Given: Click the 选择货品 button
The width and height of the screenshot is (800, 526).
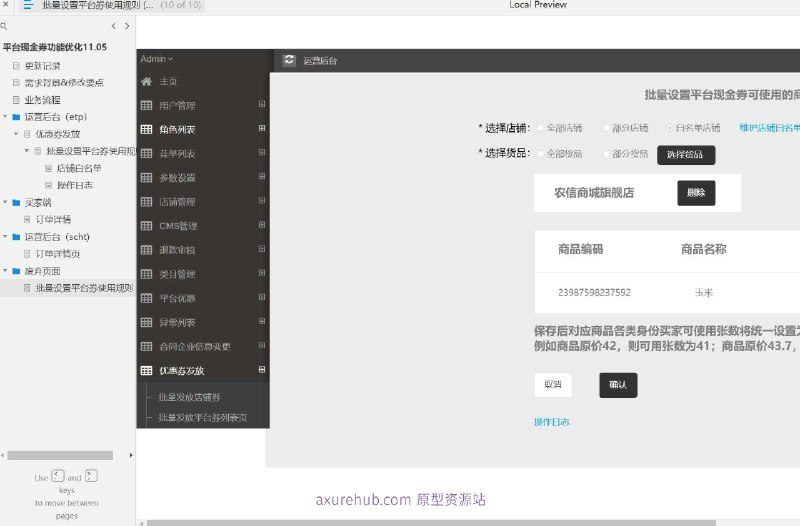Looking at the screenshot, I should [686, 155].
